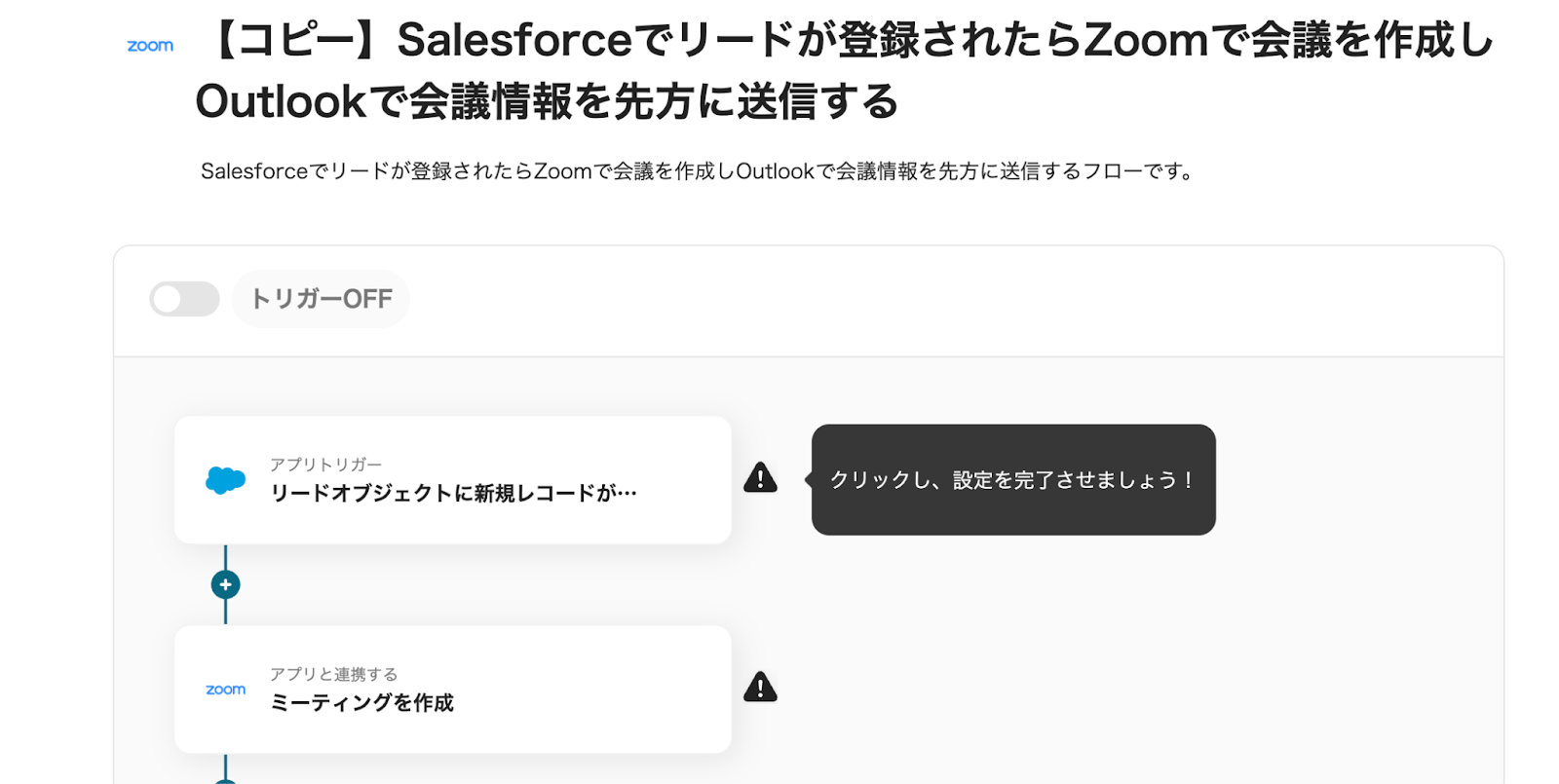The height and width of the screenshot is (784, 1559).
Task: Add a step using the plus between cards
Action: click(225, 584)
